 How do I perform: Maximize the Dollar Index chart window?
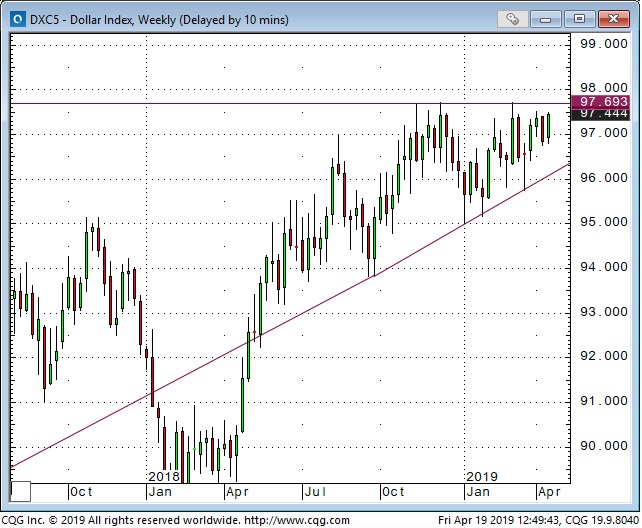pos(579,19)
